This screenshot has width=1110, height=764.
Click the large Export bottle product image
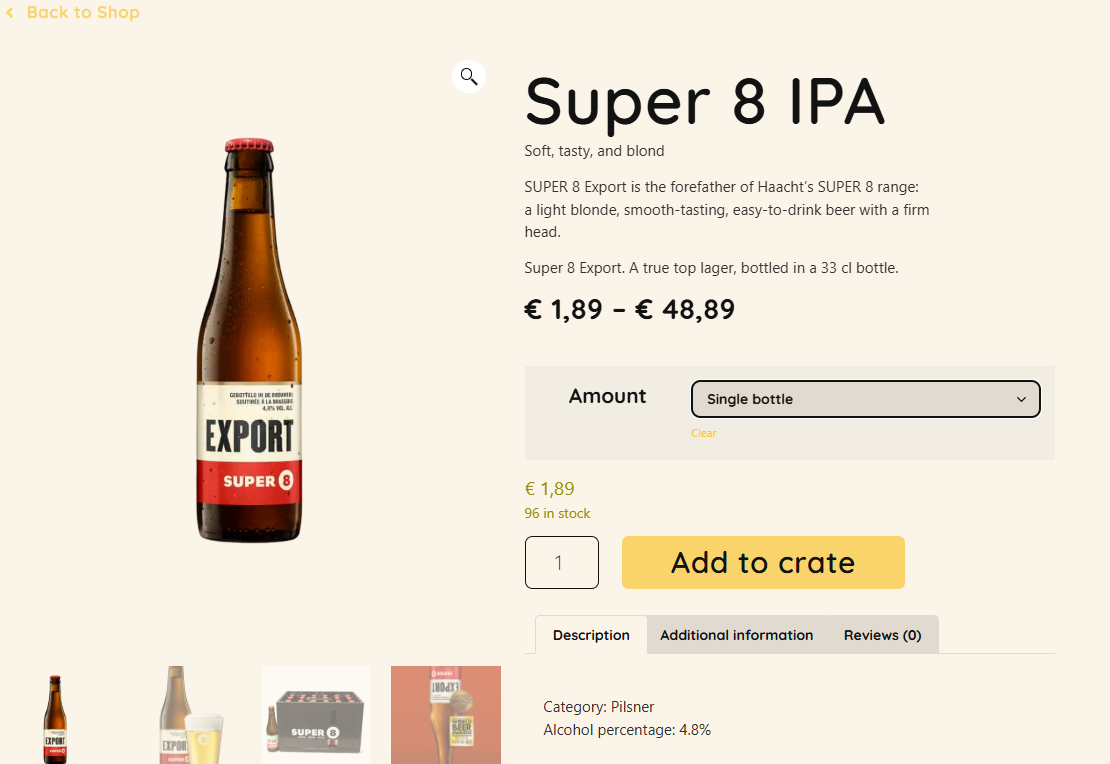[x=249, y=342]
